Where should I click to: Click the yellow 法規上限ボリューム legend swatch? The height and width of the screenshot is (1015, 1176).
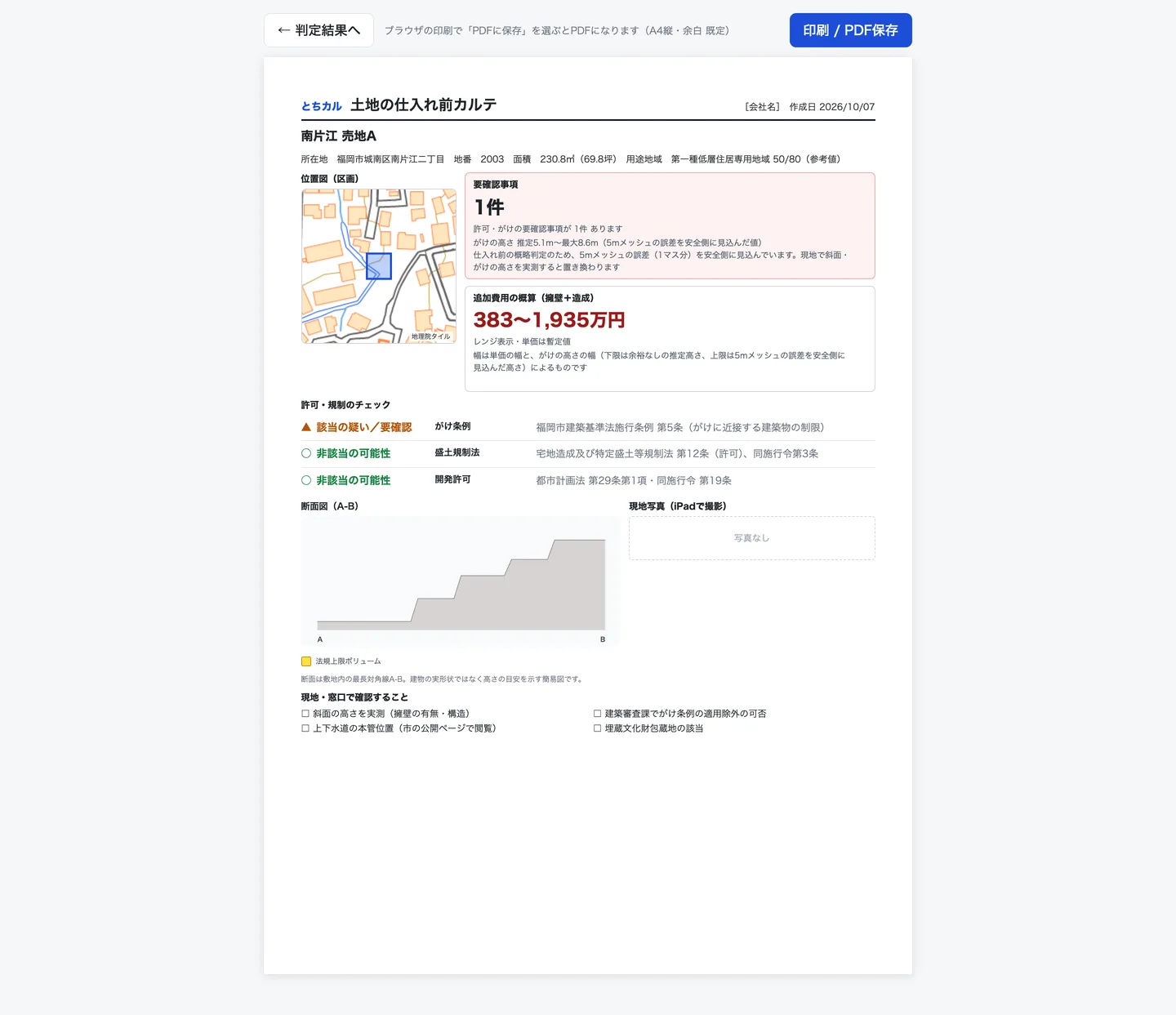(x=306, y=661)
